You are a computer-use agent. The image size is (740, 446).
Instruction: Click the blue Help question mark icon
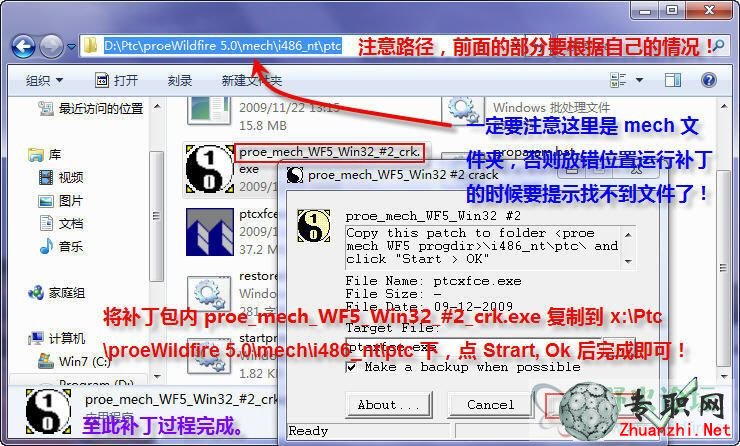(709, 80)
